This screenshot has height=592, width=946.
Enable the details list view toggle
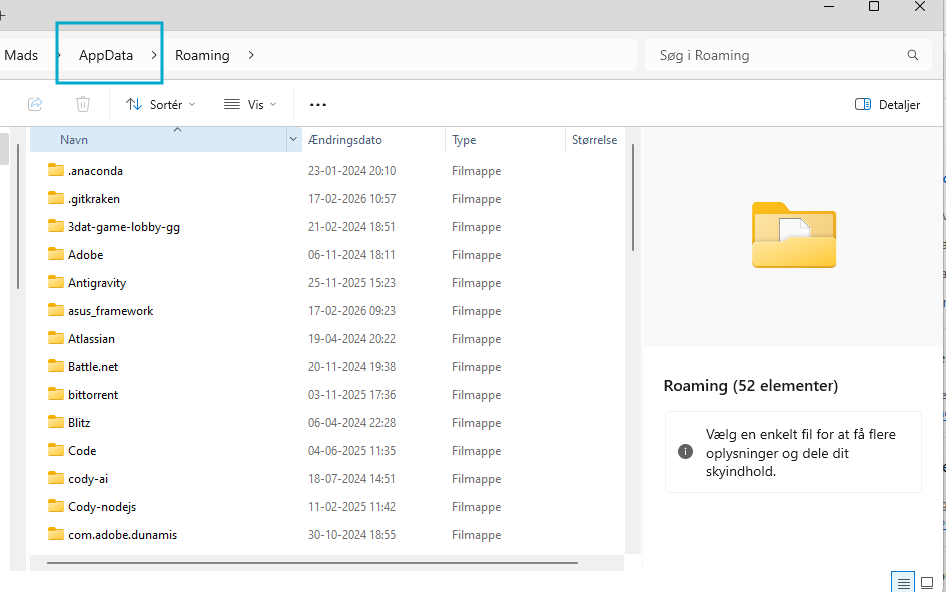point(901,581)
